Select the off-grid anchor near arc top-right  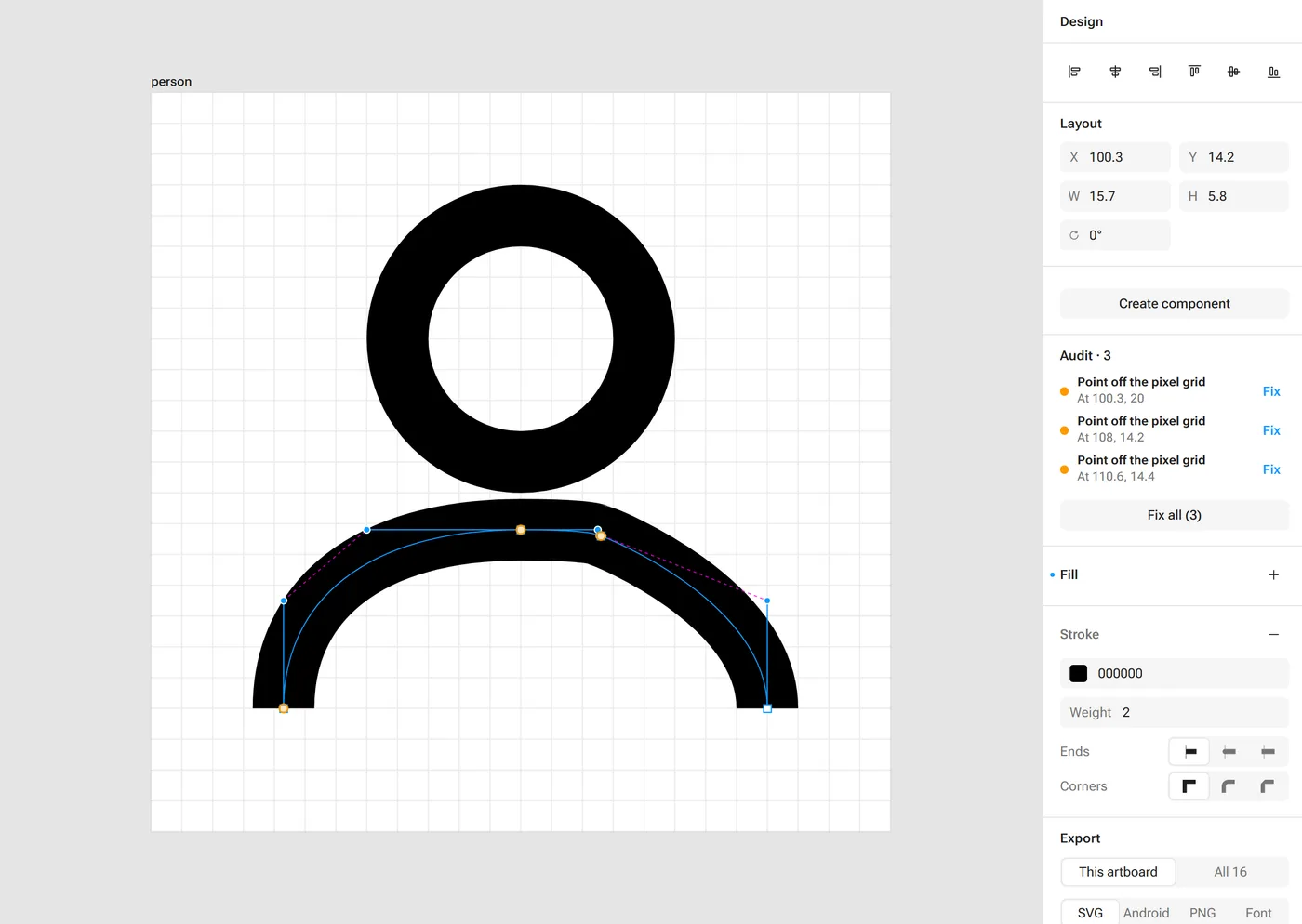tap(601, 536)
